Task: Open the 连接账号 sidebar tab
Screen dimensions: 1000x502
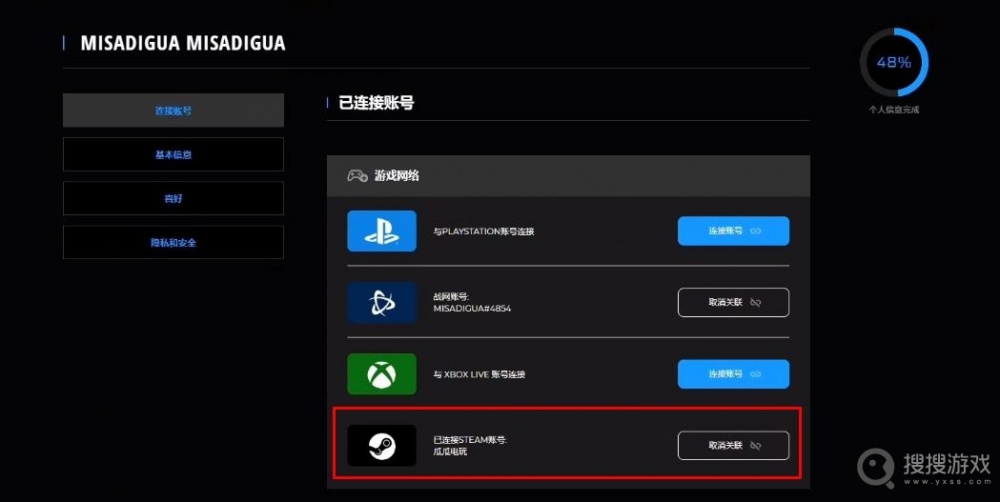Action: click(x=173, y=110)
